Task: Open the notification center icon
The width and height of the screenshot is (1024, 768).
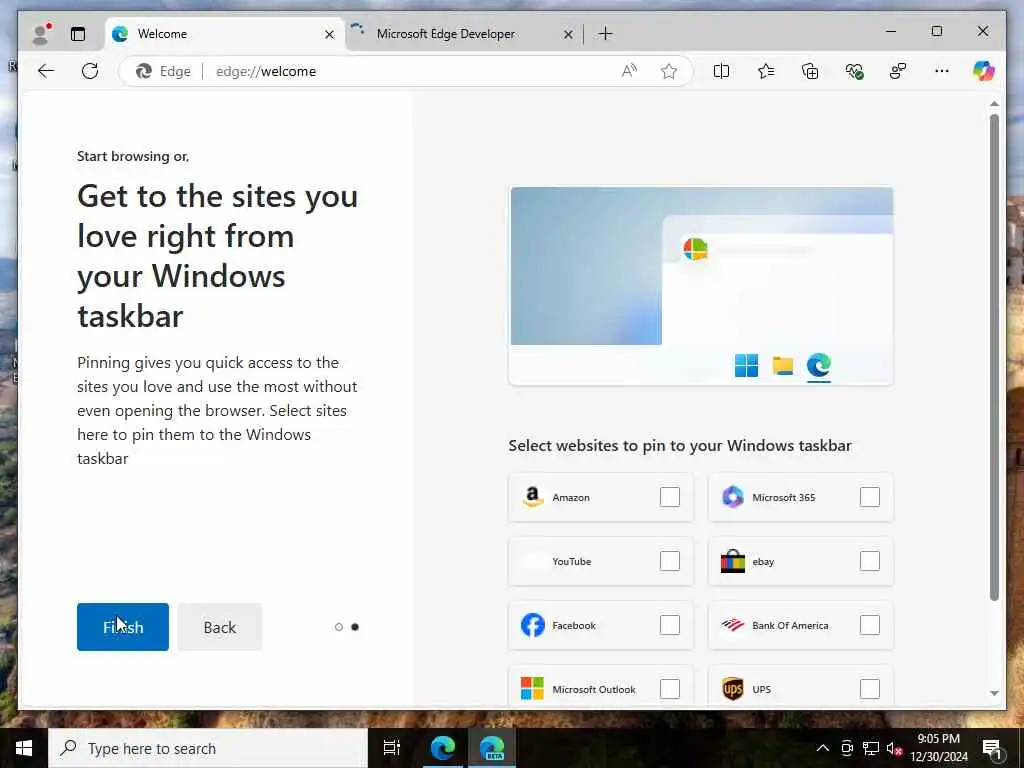Action: coord(992,749)
